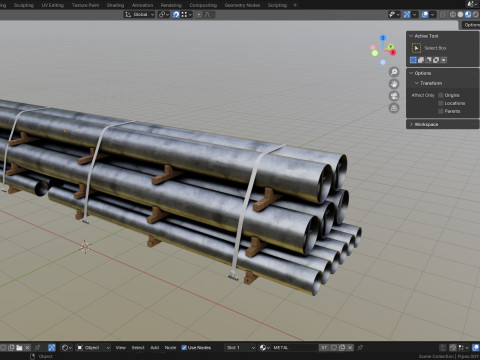Enable Affect Only Parents checkbox
Screen dimensions: 480x360
point(441,111)
